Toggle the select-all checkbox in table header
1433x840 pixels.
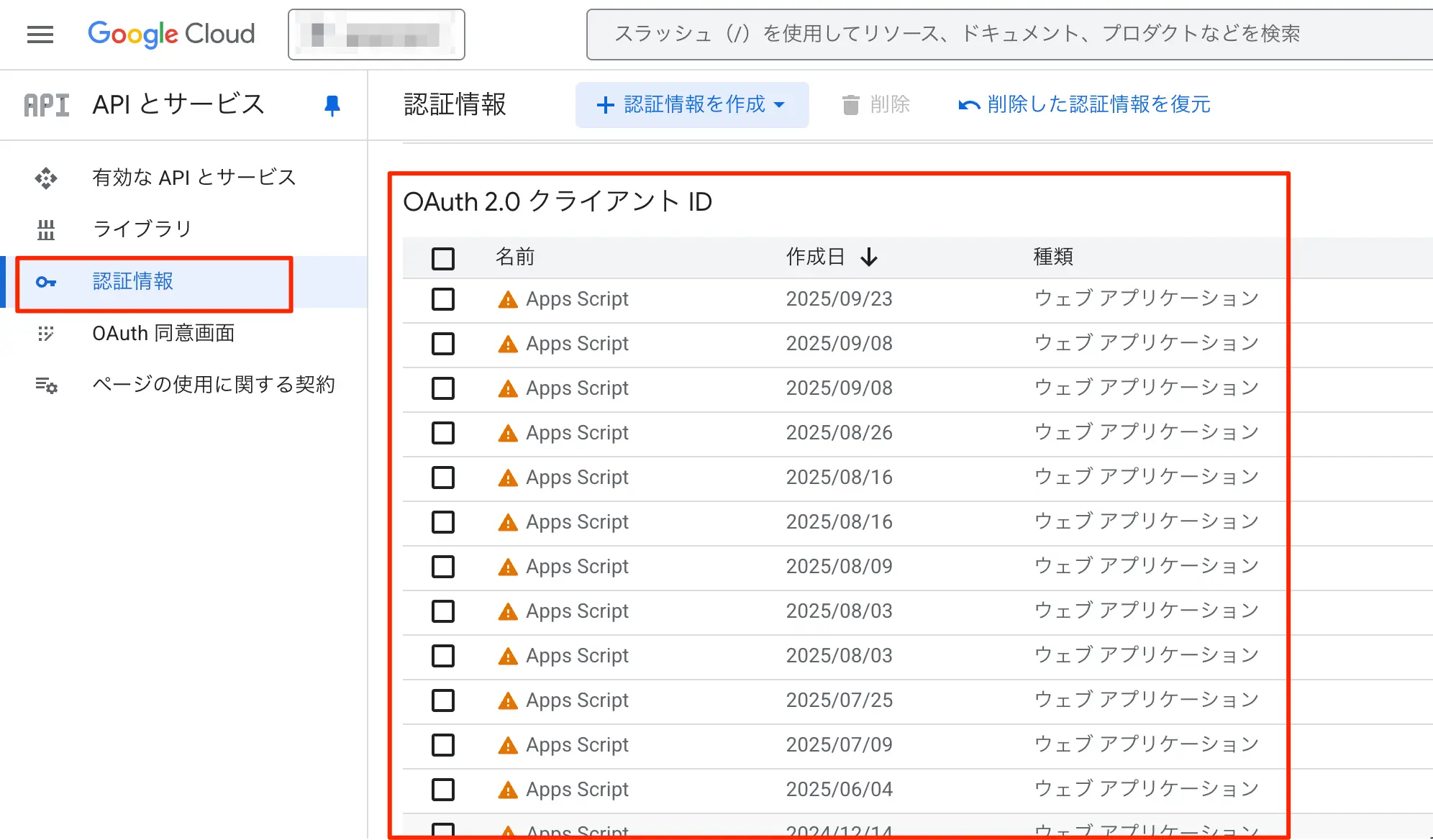(x=443, y=258)
